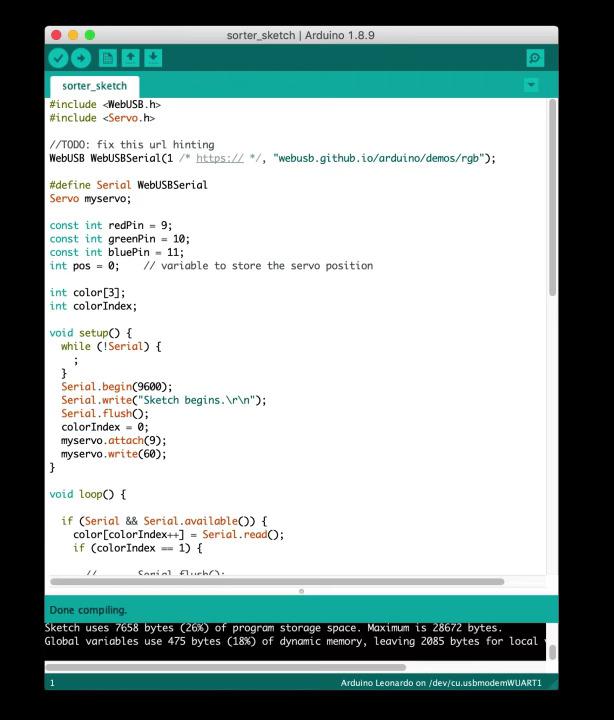
Task: Click the 'void setup() {' line
Action: [90, 333]
